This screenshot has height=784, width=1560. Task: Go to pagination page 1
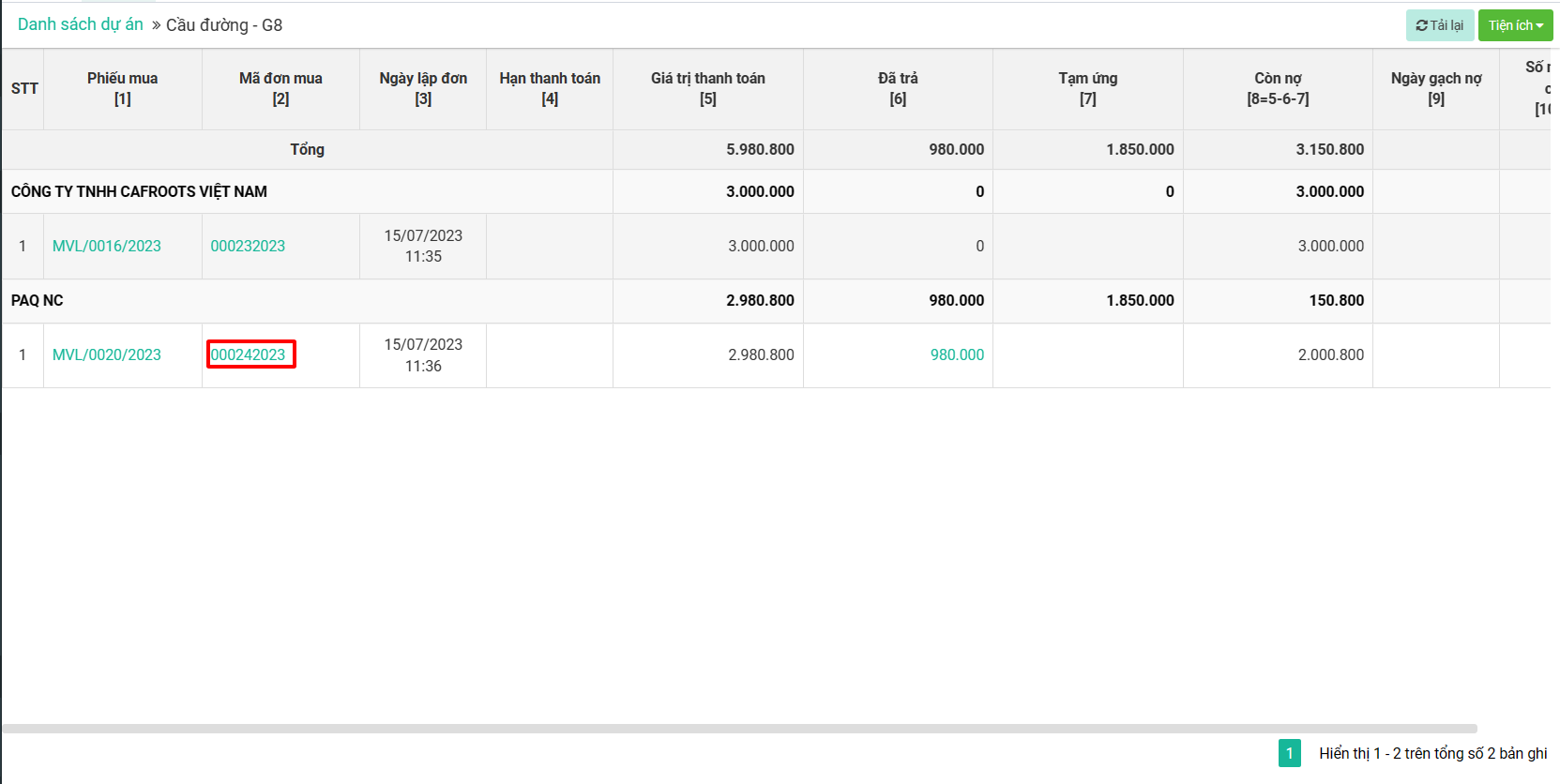click(x=1289, y=753)
